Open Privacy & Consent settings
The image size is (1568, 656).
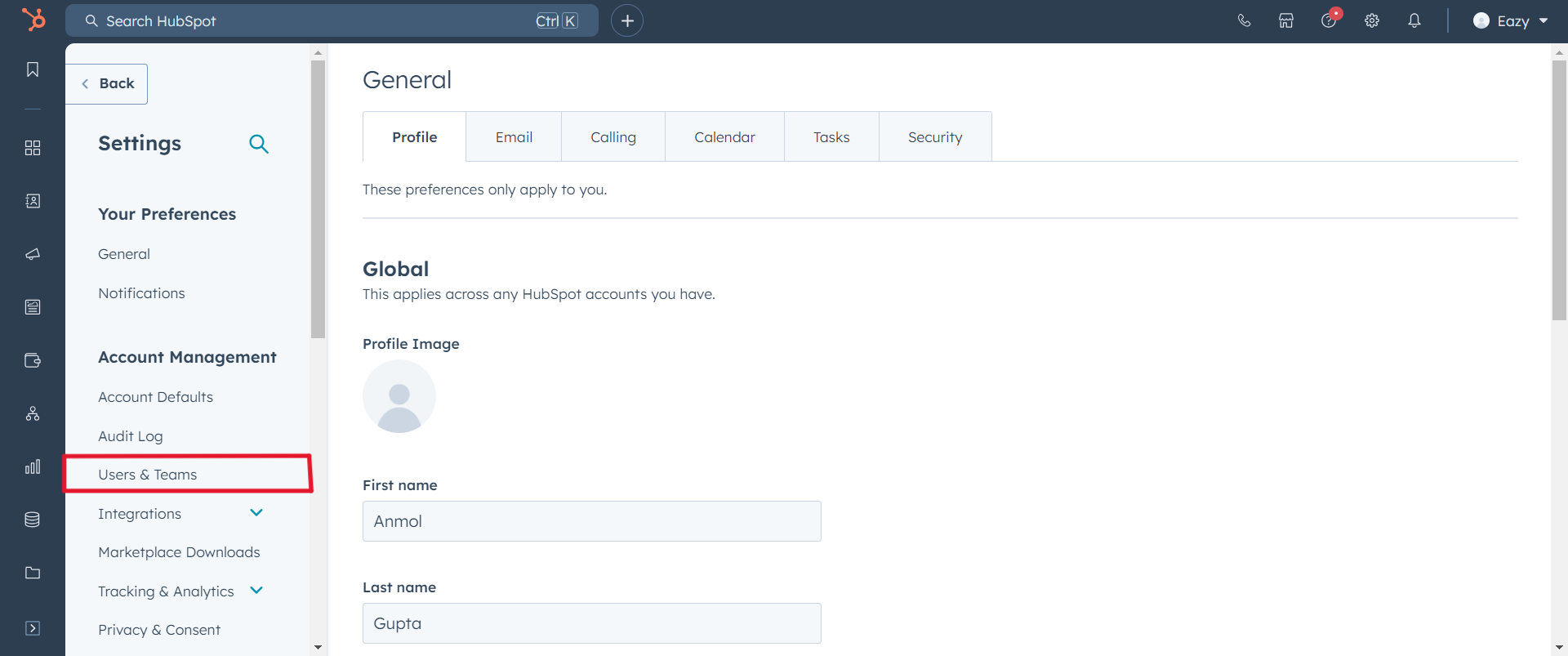(159, 630)
